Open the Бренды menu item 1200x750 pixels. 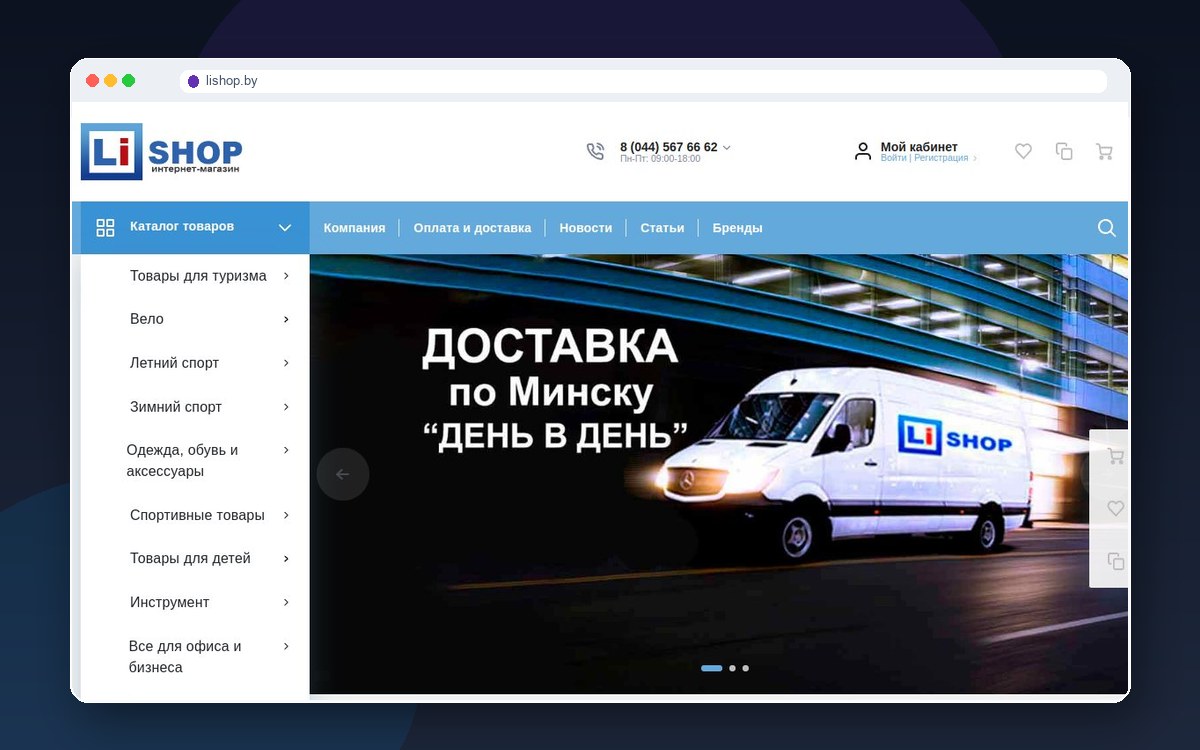[737, 228]
